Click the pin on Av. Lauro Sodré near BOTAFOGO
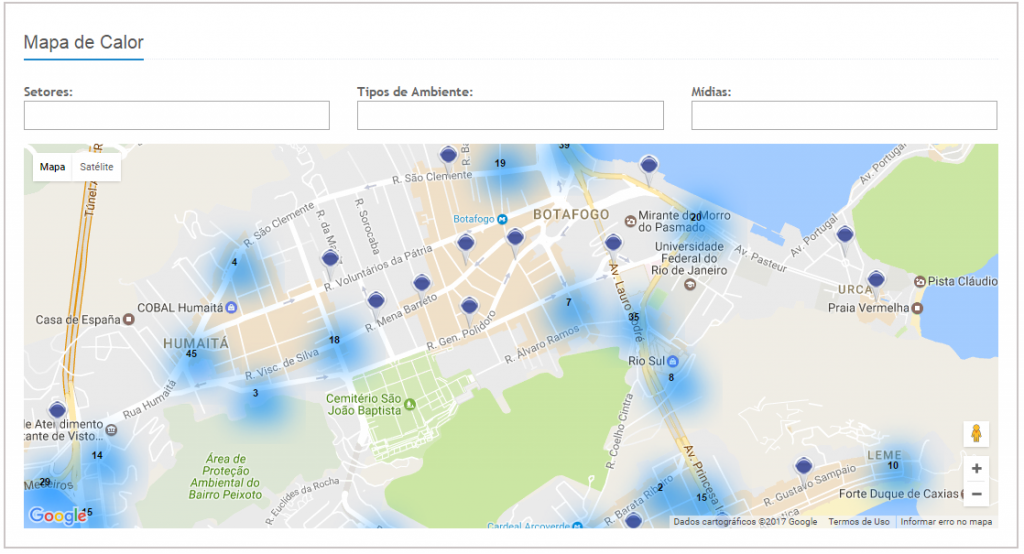1024x554 pixels. click(x=613, y=246)
